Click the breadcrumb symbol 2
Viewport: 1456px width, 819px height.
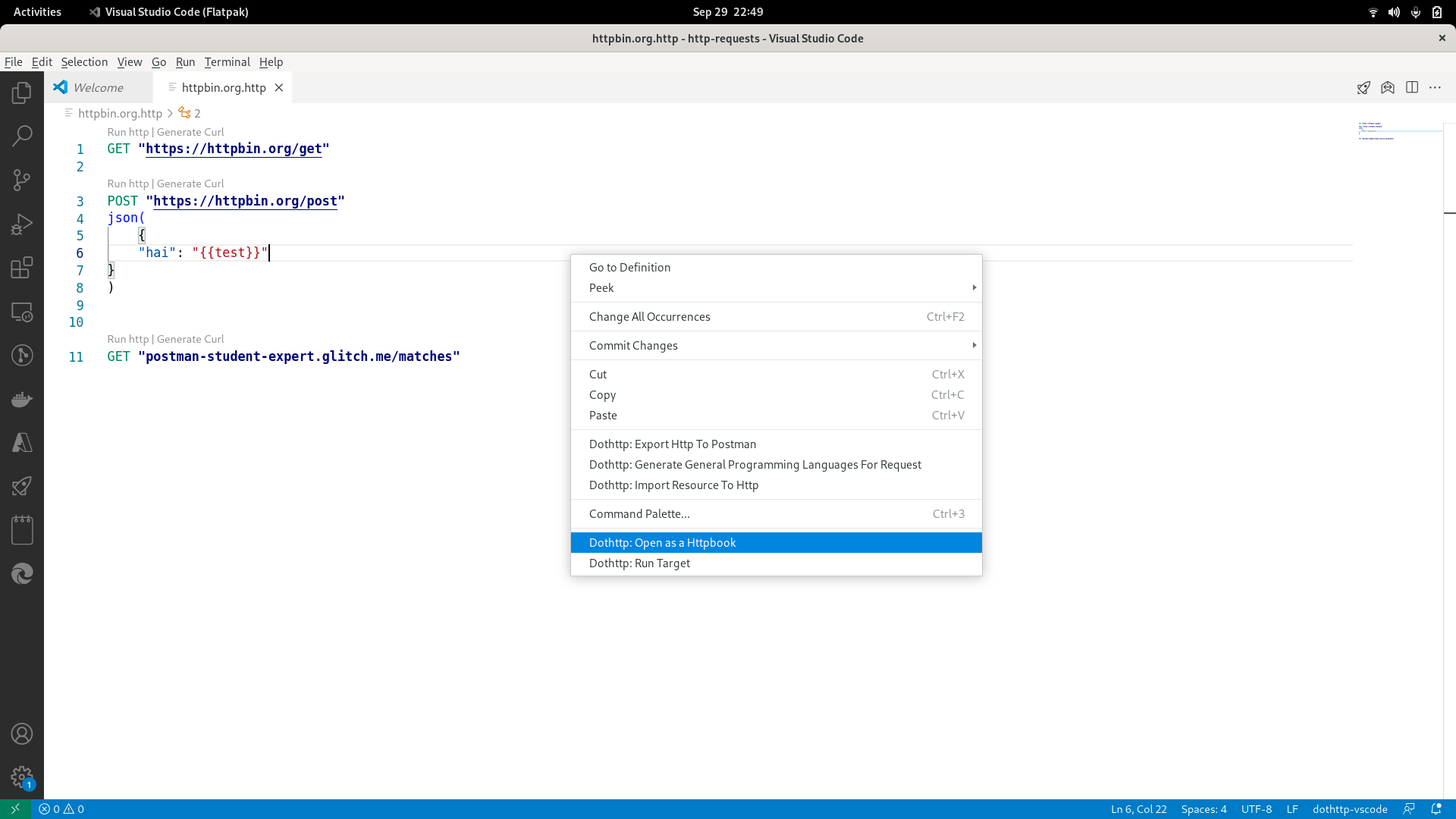pos(190,113)
